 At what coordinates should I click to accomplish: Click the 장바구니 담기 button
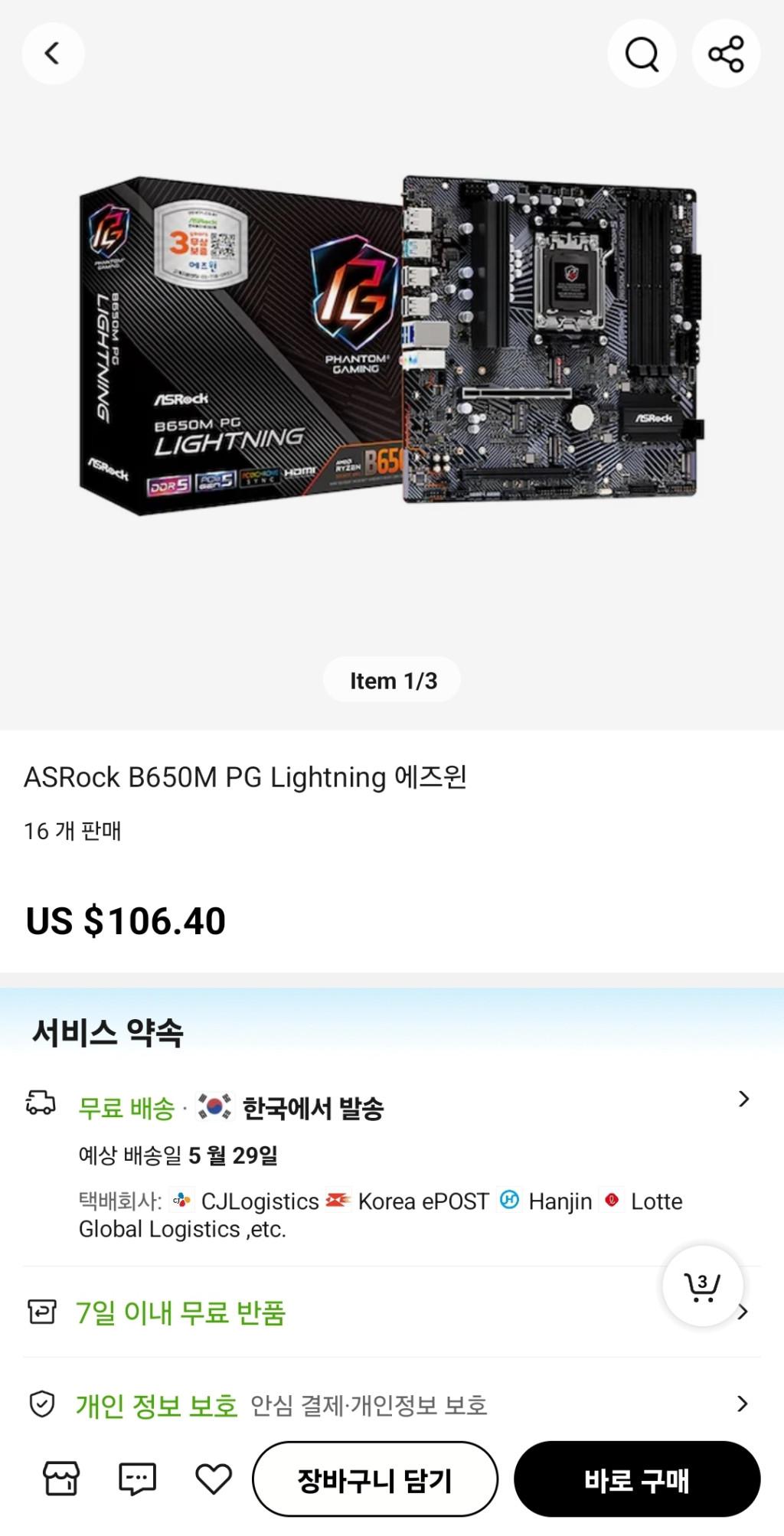click(375, 1479)
